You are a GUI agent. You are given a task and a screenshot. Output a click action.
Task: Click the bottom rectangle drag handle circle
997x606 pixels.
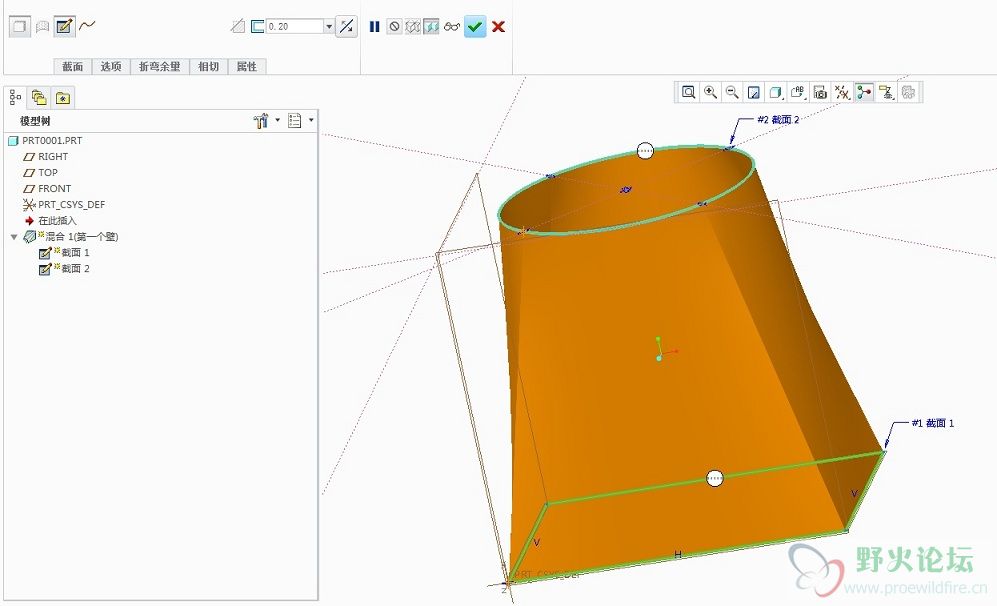coord(715,478)
